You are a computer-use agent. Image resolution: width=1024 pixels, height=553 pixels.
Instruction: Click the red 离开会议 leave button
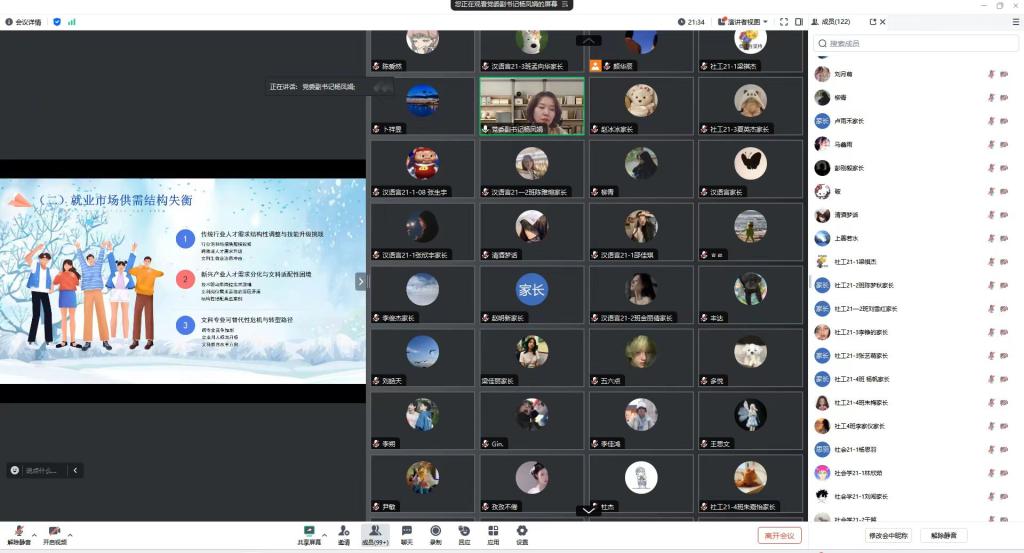(x=779, y=535)
